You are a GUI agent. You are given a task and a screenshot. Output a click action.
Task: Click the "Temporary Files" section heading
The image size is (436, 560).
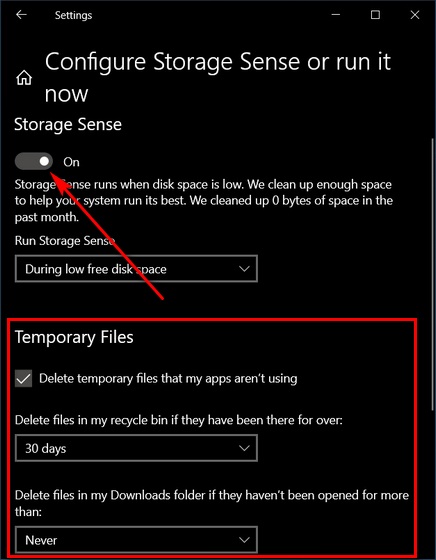coord(74,338)
